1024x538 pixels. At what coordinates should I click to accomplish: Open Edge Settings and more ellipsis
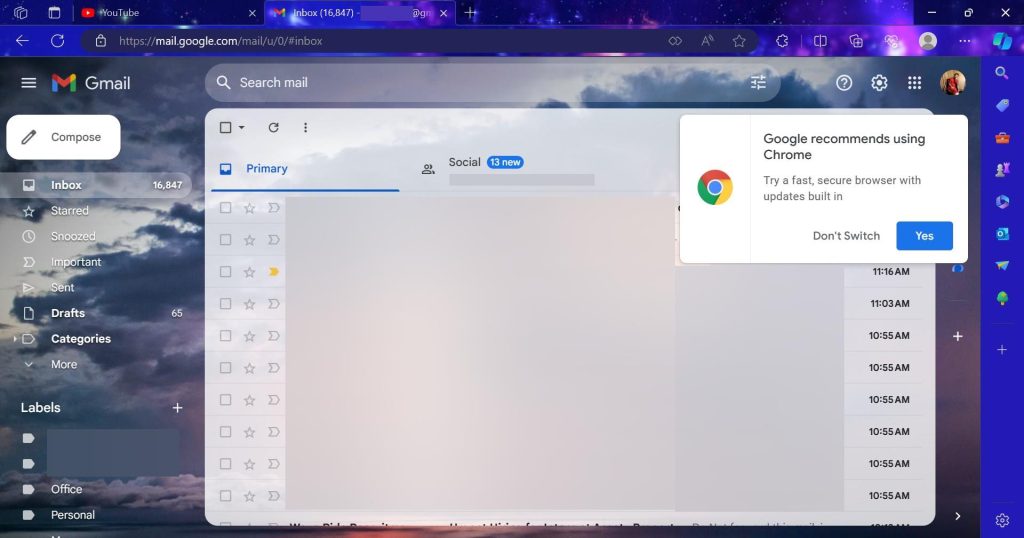(964, 40)
